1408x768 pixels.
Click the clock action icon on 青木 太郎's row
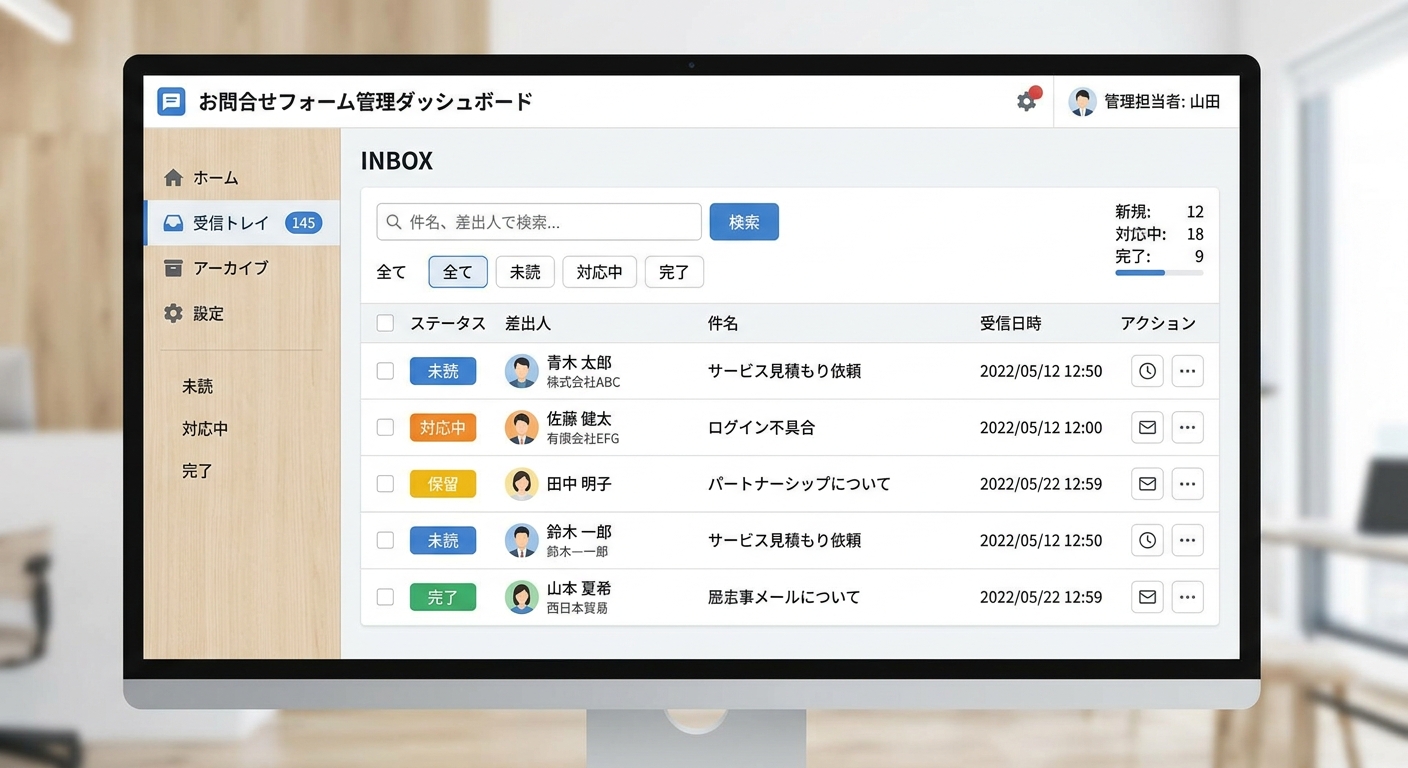tap(1147, 370)
